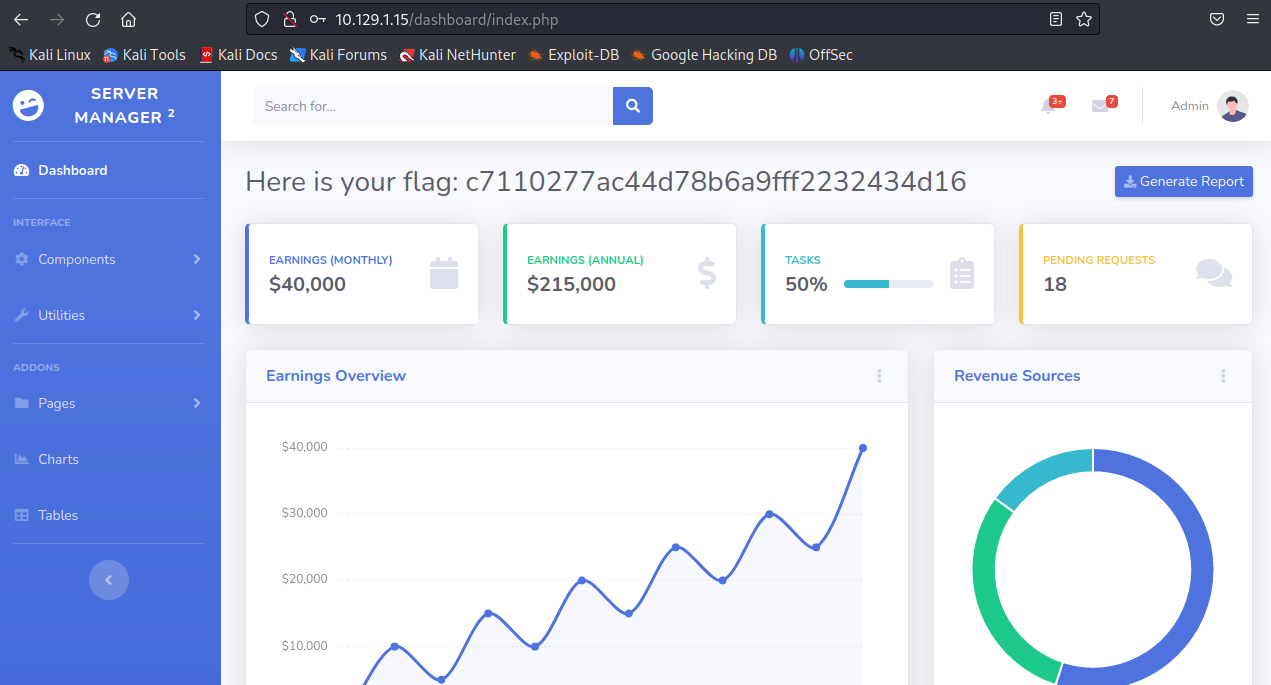Collapse the sidebar with round arrow toggle

click(x=109, y=579)
